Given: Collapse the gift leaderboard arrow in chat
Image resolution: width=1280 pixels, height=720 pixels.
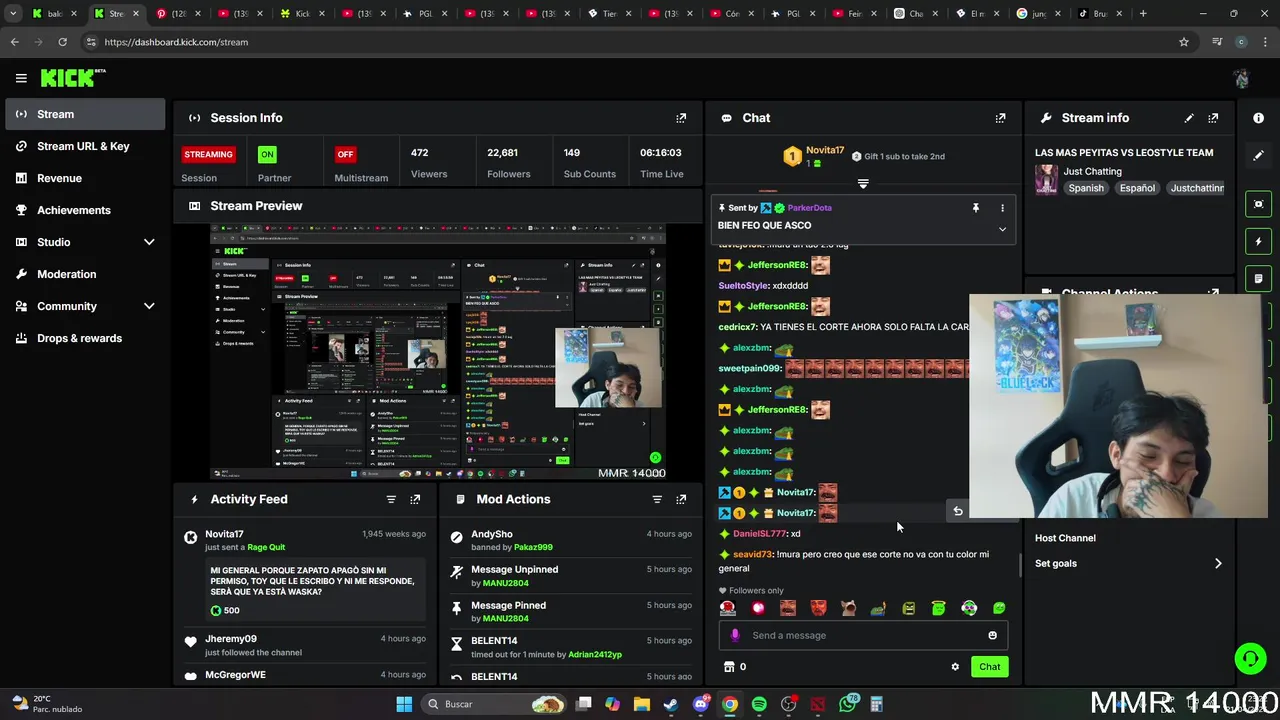Looking at the screenshot, I should [x=863, y=184].
